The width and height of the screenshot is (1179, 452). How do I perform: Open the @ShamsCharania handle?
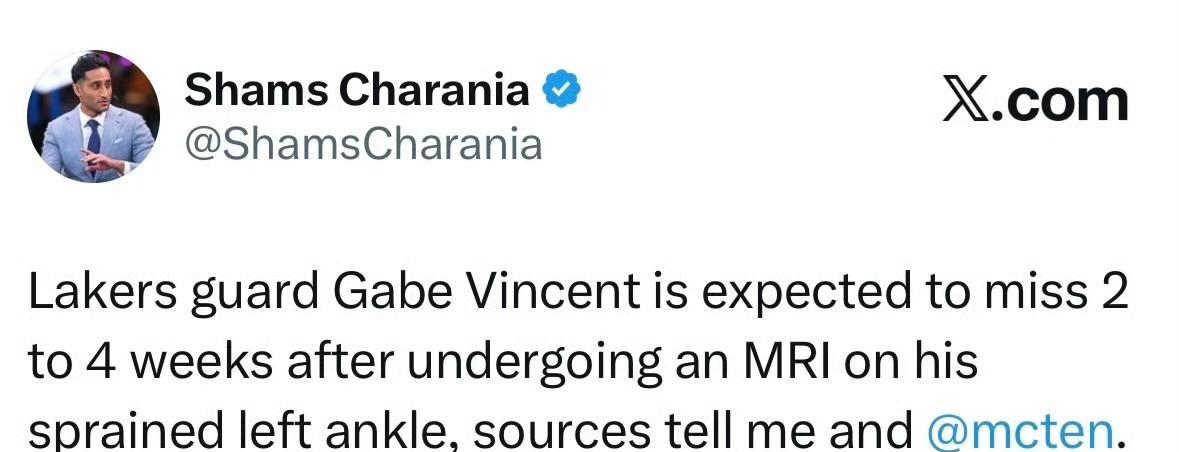(363, 145)
